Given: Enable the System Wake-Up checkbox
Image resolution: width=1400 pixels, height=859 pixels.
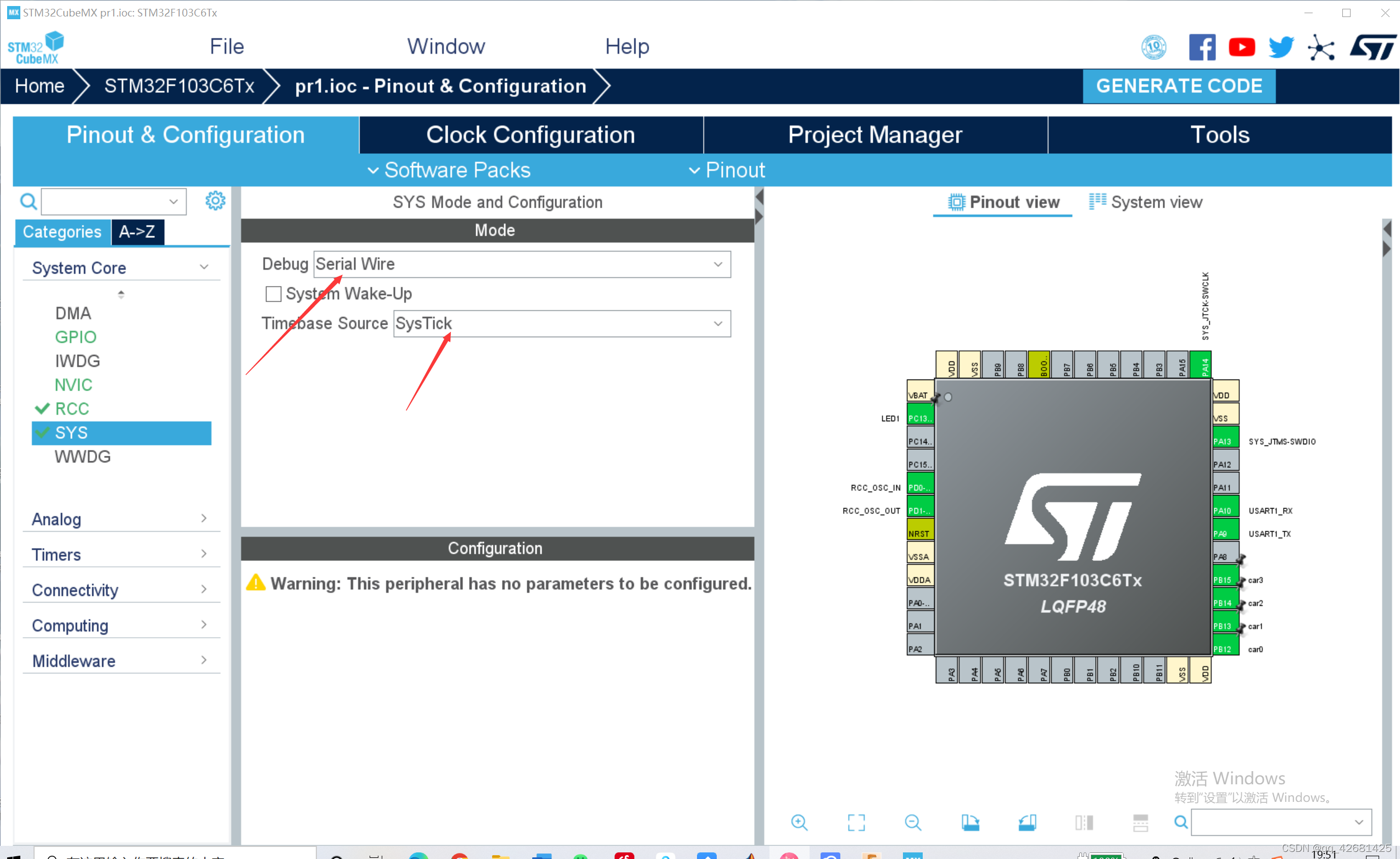Looking at the screenshot, I should [274, 294].
